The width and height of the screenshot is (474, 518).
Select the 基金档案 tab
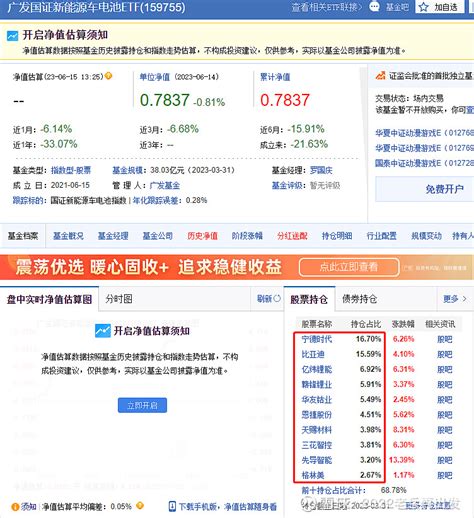[x=23, y=236]
